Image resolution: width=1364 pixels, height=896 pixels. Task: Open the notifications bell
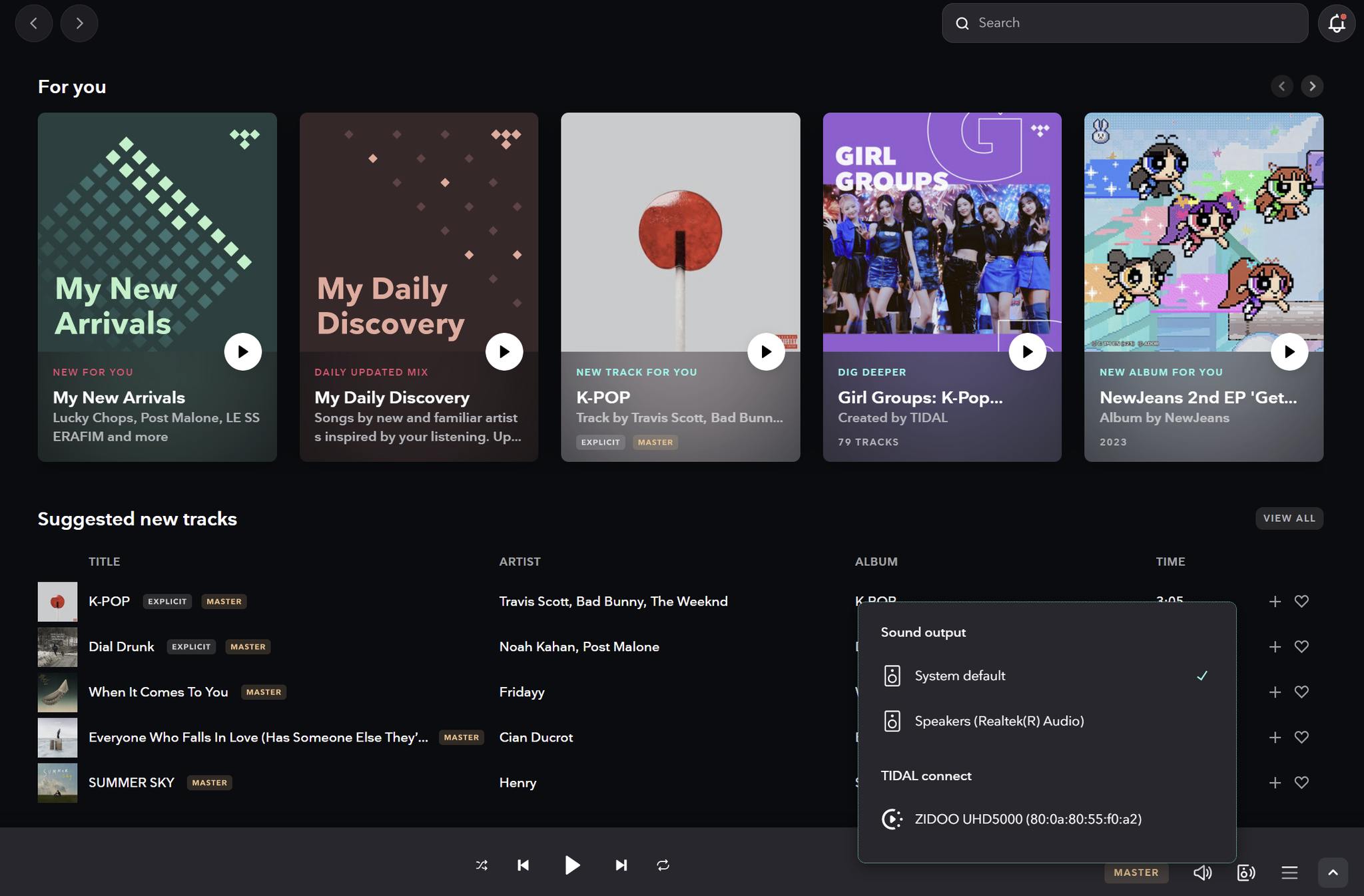coord(1336,23)
